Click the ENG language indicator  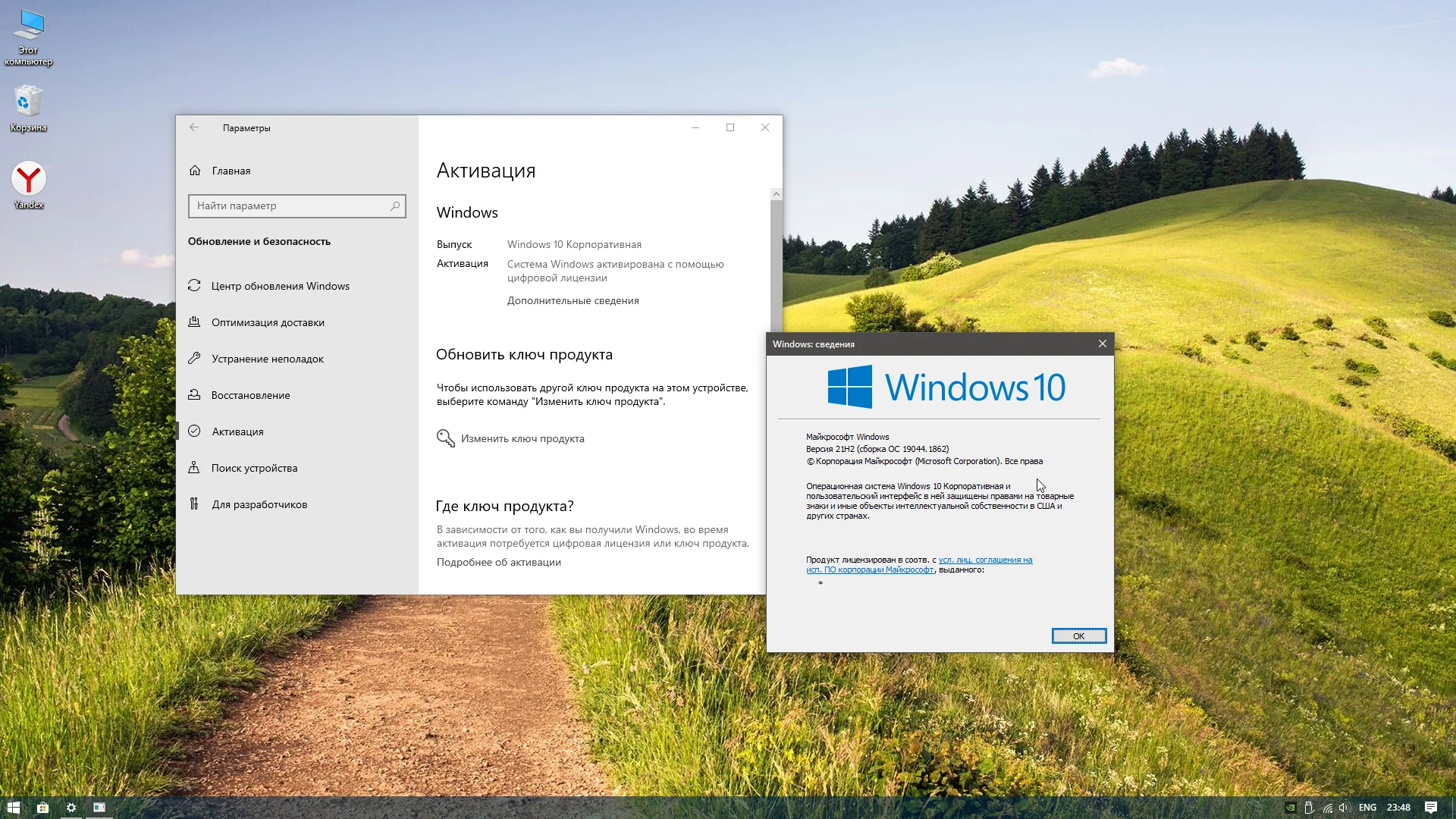[1367, 807]
